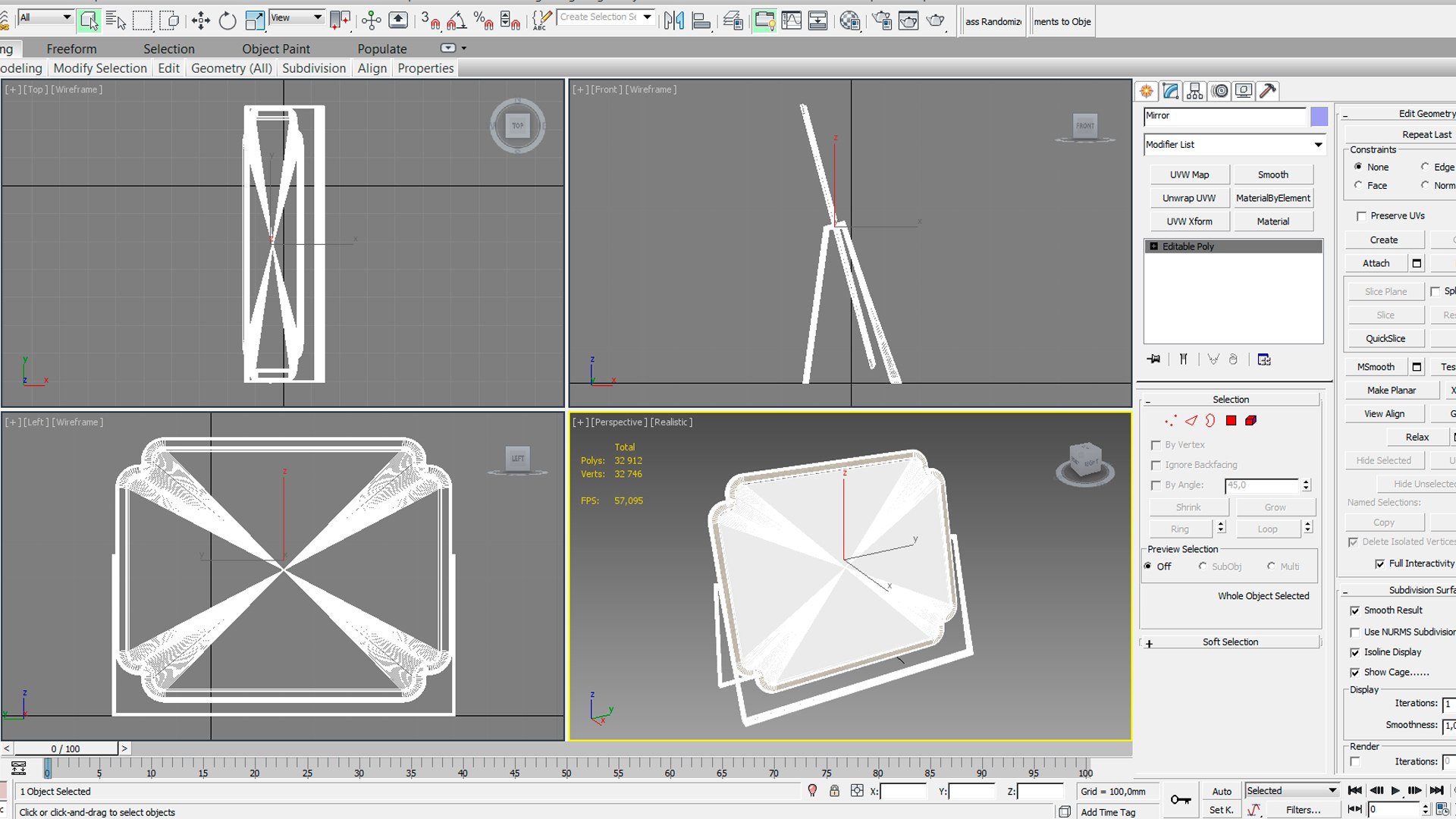Open the Create Selection Set dropdown
This screenshot has height=819, width=1456.
click(x=606, y=17)
